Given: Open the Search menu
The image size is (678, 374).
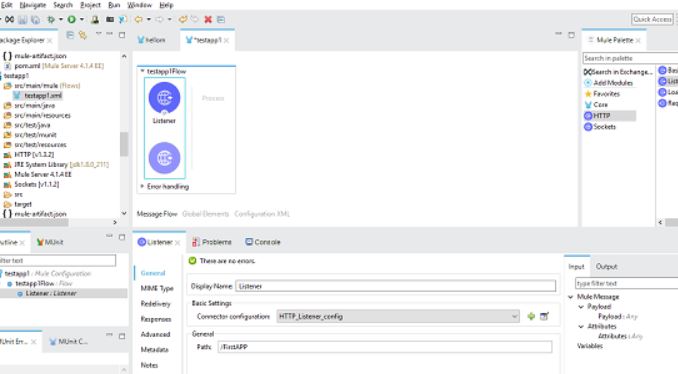Looking at the screenshot, I should click(x=63, y=5).
